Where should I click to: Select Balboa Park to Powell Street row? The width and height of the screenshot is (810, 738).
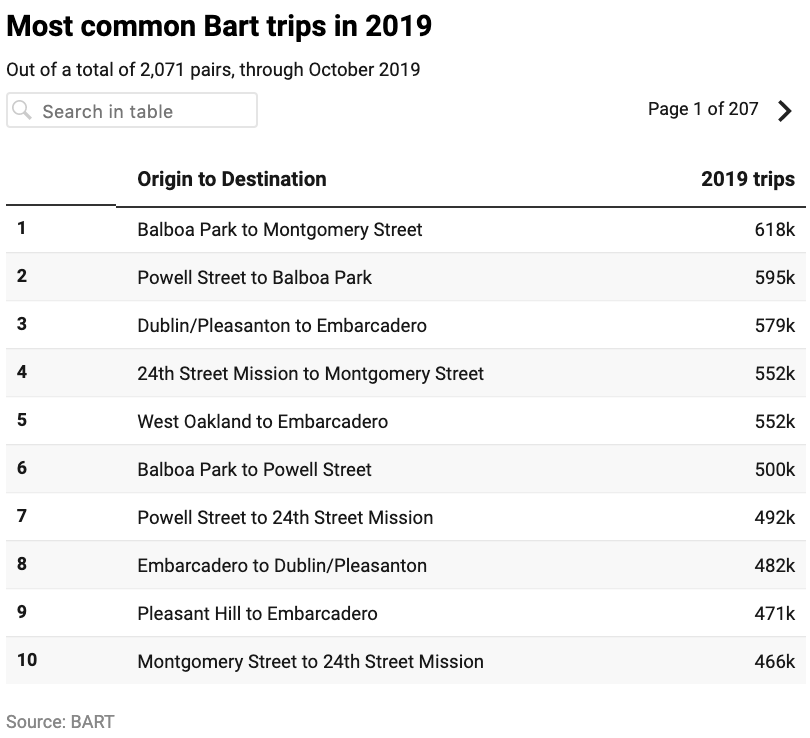click(254, 470)
